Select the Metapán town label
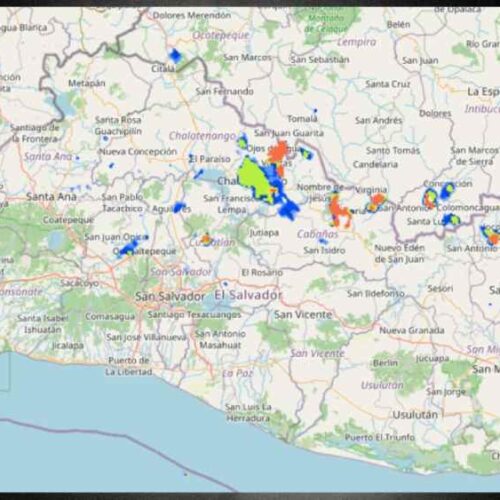This screenshot has width=500, height=500. pos(87,83)
